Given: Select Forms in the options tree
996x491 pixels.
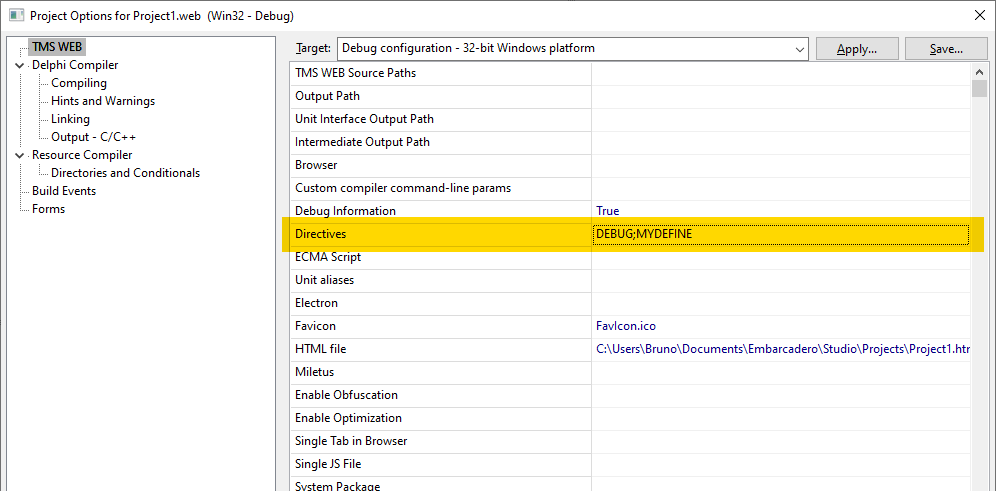Looking at the screenshot, I should tap(48, 209).
